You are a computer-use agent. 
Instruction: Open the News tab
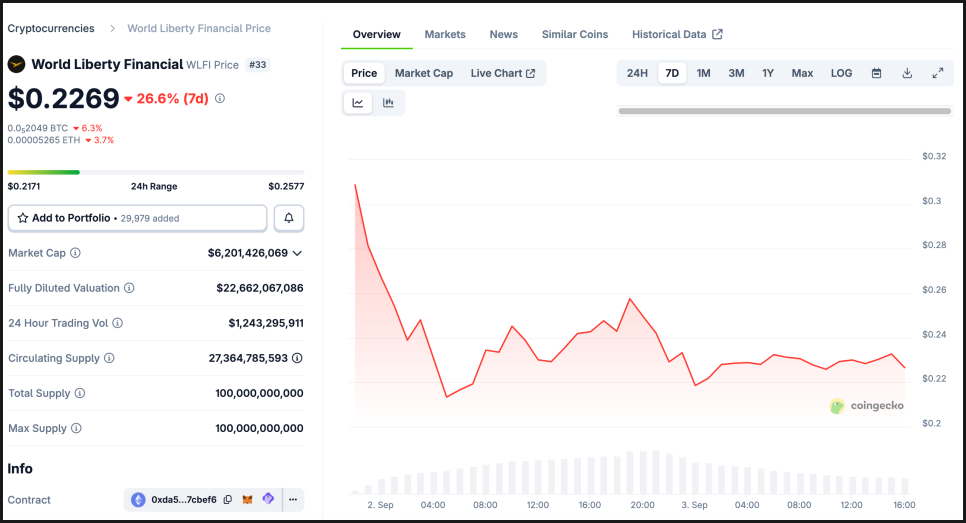pos(503,34)
